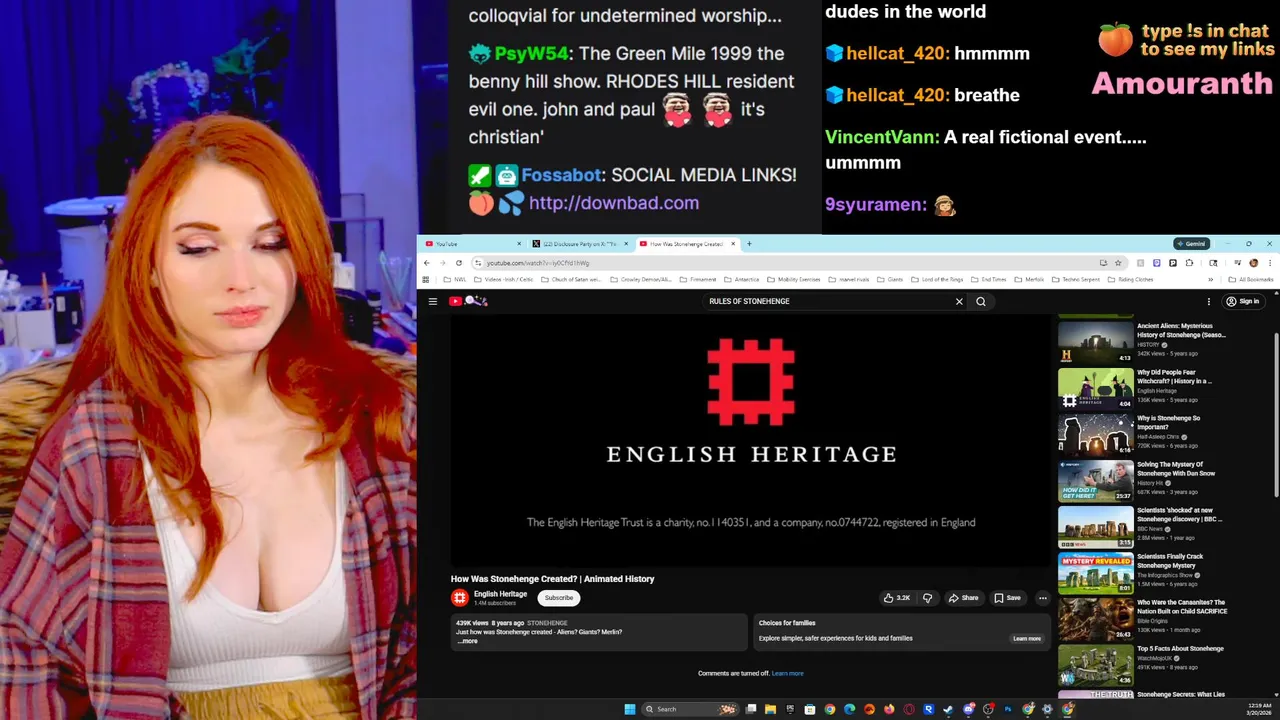The height and width of the screenshot is (720, 1280).
Task: Open Top 5 Facts About Stonehenge thumbnail
Action: pyautogui.click(x=1096, y=665)
